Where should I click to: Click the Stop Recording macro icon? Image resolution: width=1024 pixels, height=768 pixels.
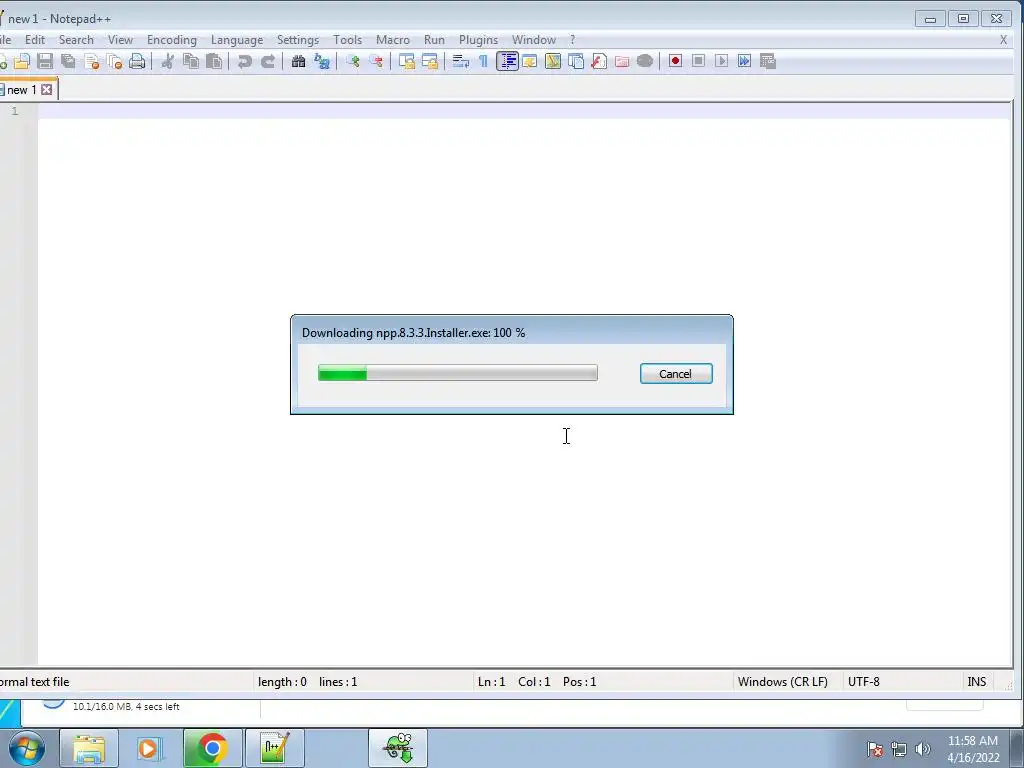[698, 61]
